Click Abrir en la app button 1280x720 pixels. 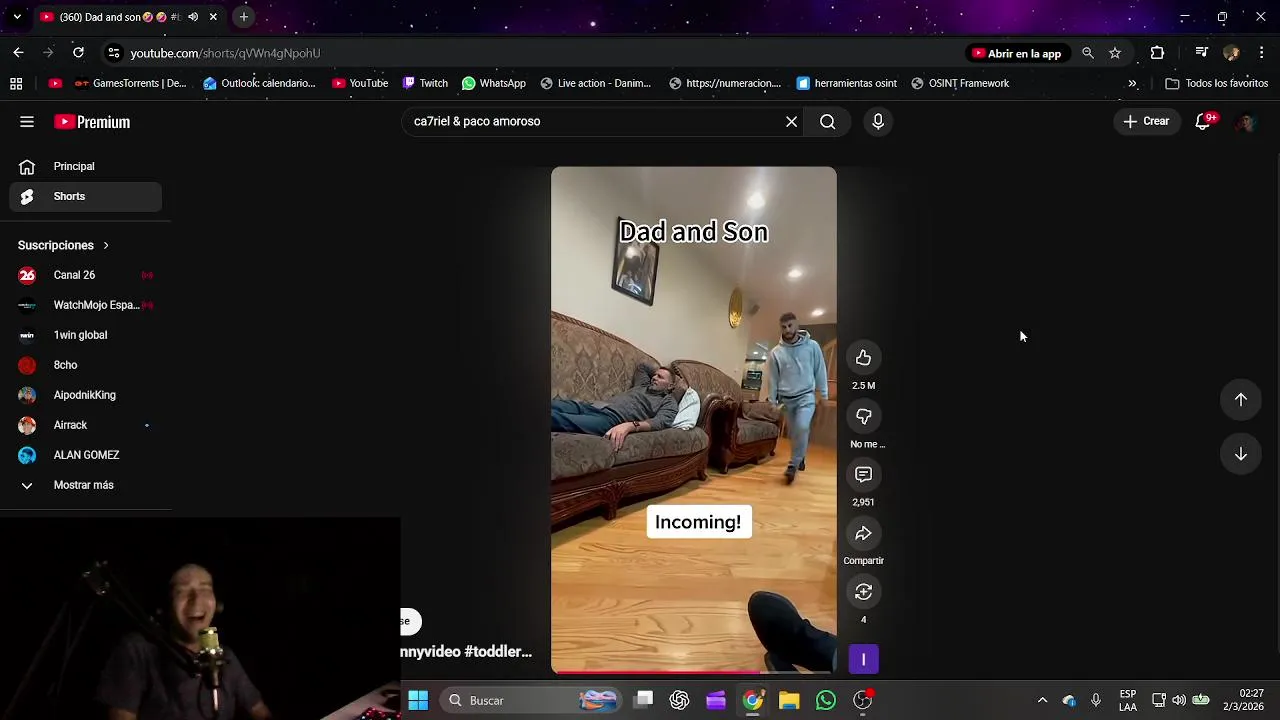(x=1016, y=53)
